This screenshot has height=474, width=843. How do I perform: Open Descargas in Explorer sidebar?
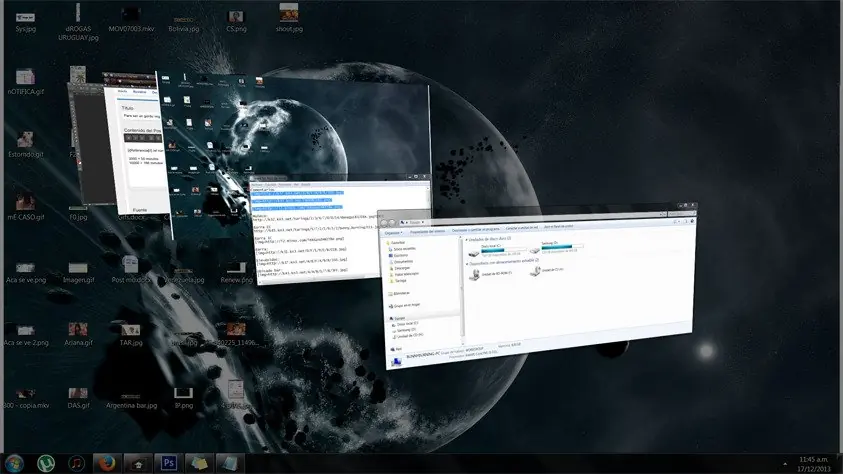(x=399, y=268)
